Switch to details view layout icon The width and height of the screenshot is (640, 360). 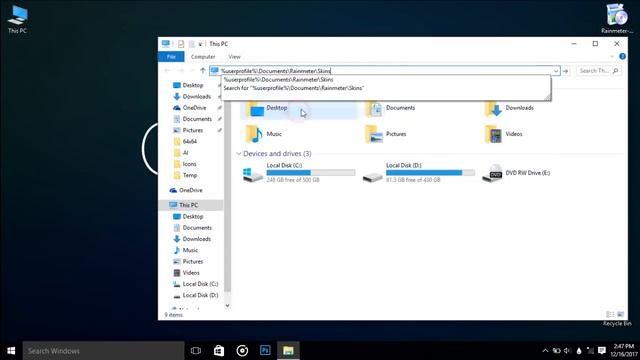610,314
